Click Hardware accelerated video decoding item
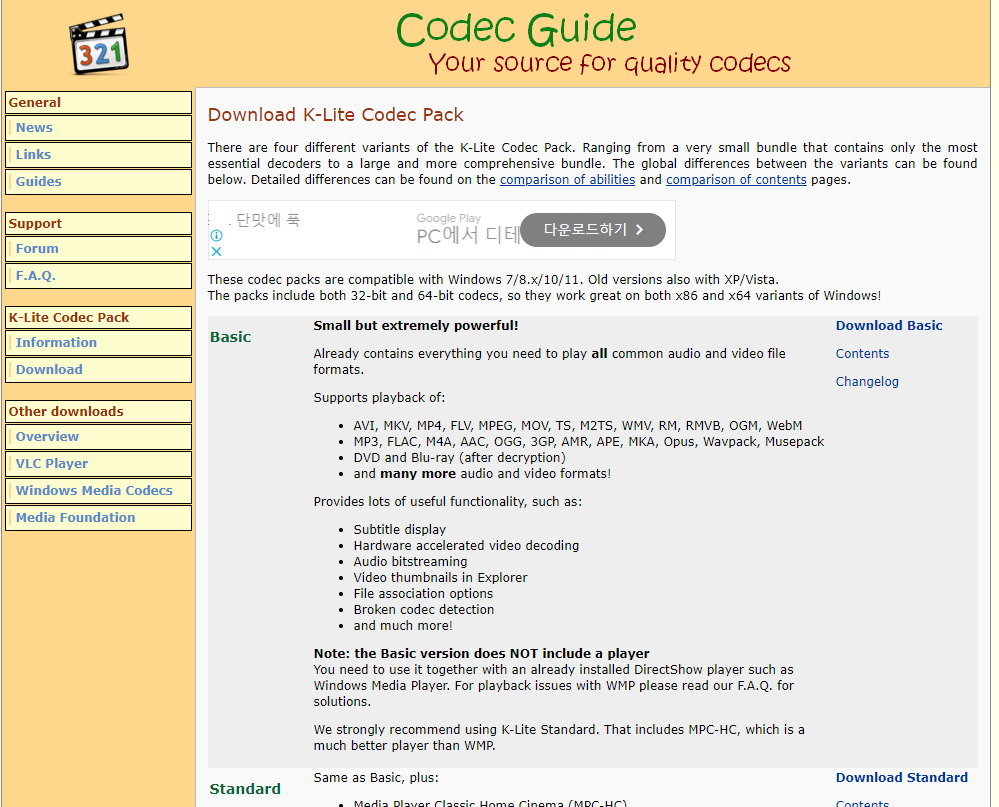The width and height of the screenshot is (999, 807). (x=466, y=545)
